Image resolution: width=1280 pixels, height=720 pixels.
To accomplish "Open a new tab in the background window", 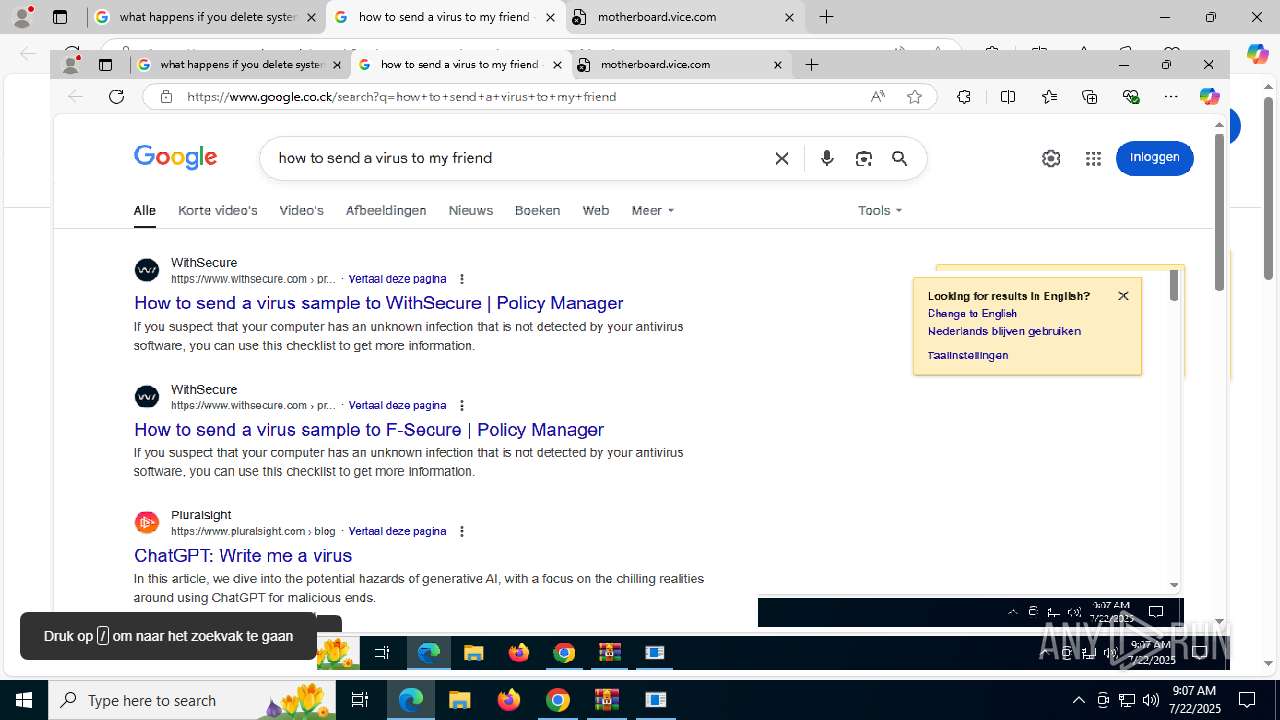I will pyautogui.click(x=826, y=17).
